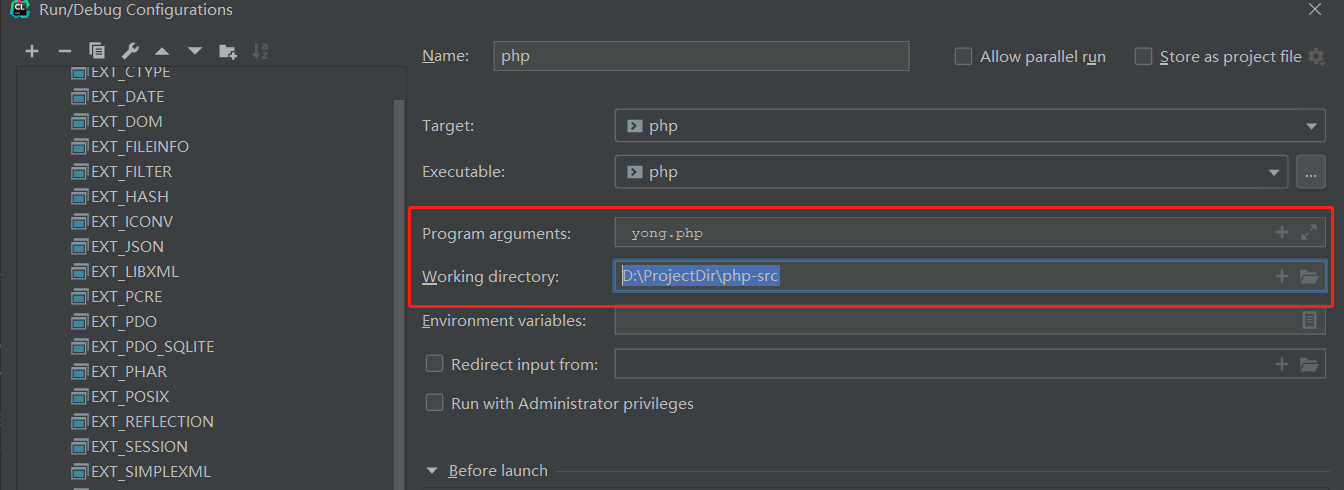The width and height of the screenshot is (1344, 490).
Task: Collapse the Before launch section
Action: 433,471
